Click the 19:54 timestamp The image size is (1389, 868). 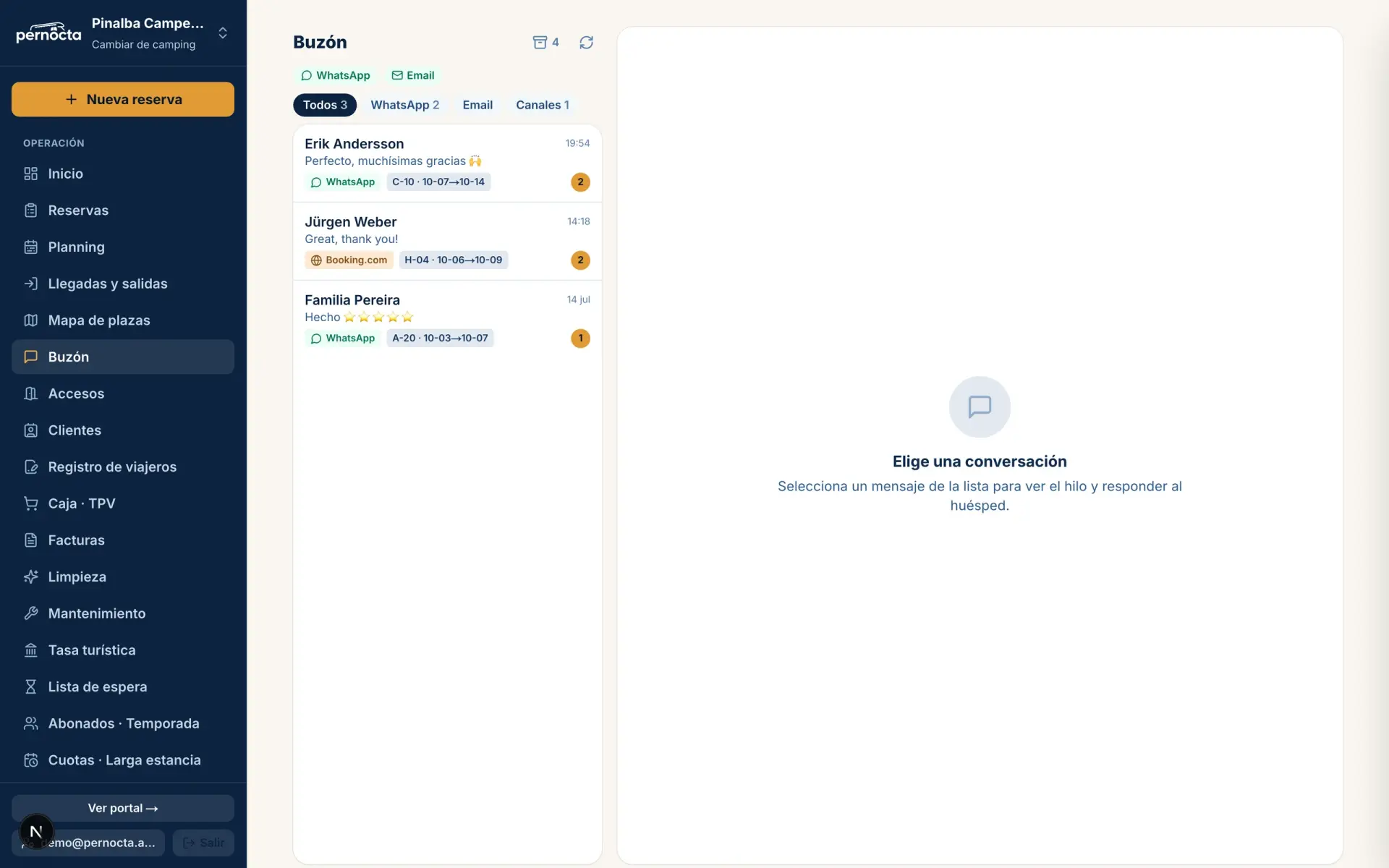577,143
